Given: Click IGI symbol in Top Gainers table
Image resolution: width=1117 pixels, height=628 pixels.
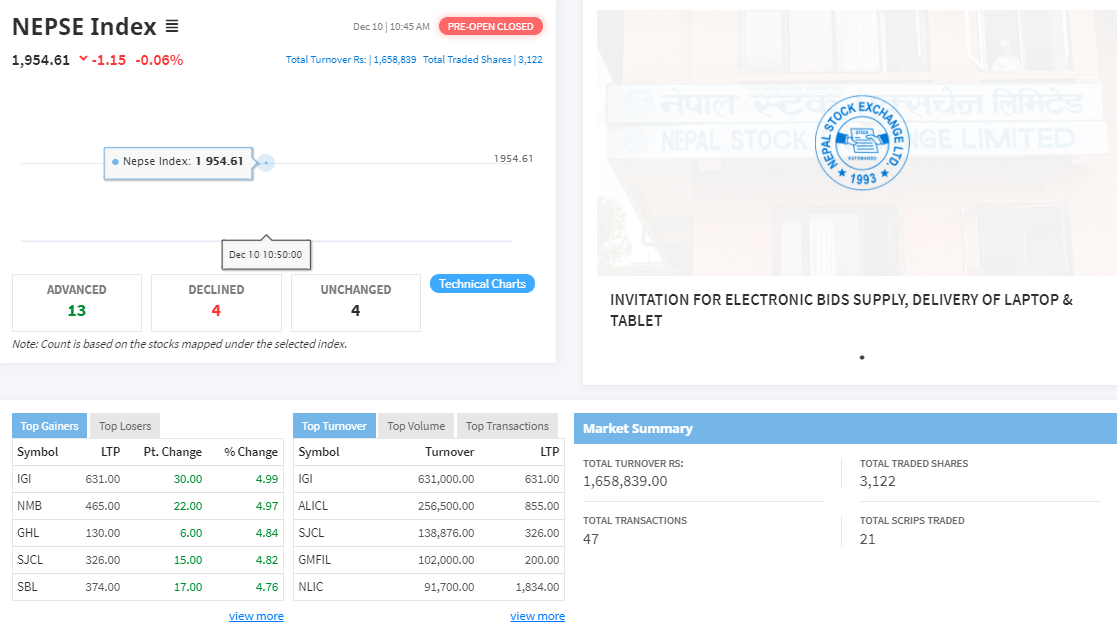Looking at the screenshot, I should point(24,479).
